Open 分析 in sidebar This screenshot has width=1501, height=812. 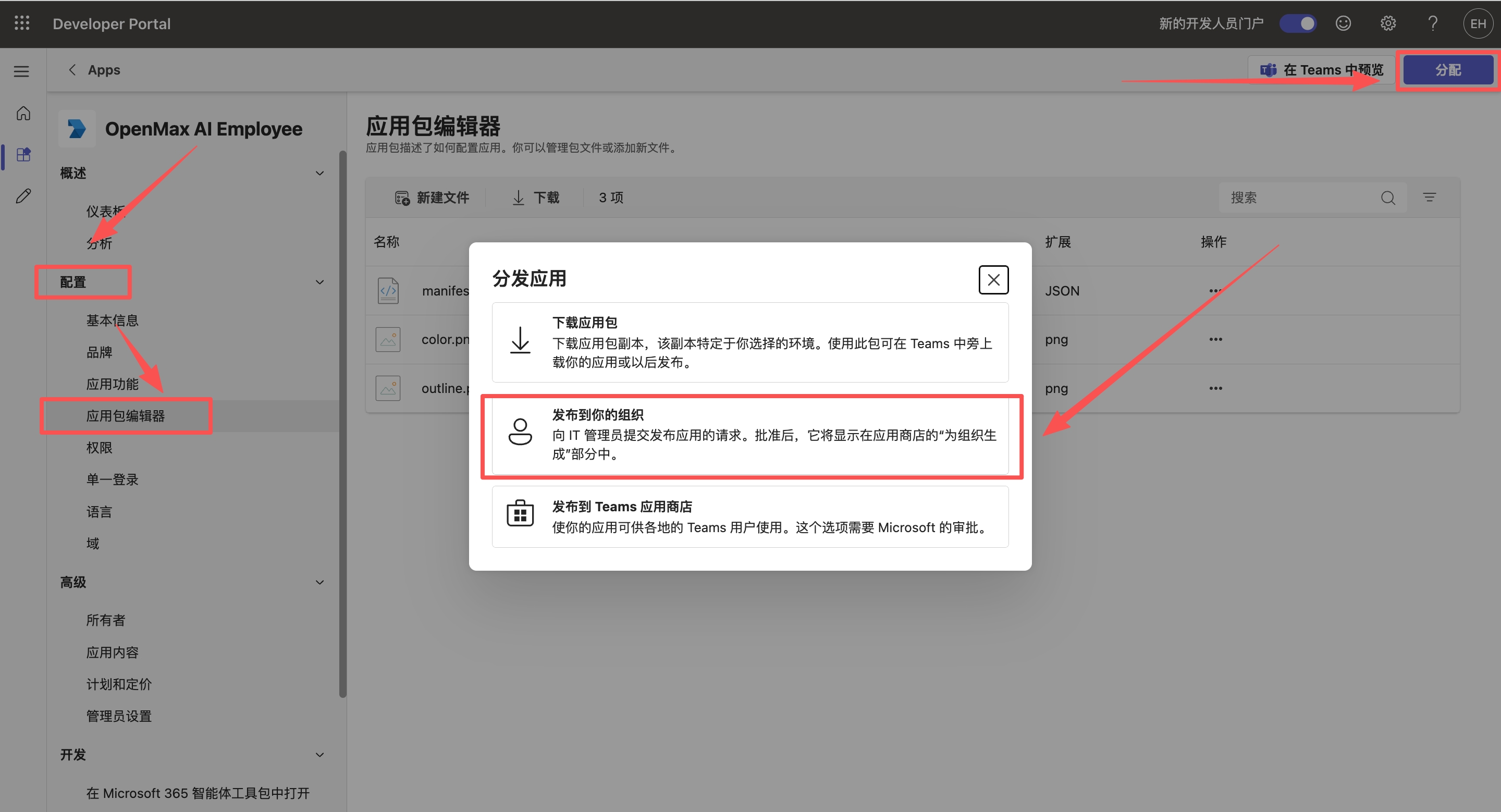tap(99, 243)
